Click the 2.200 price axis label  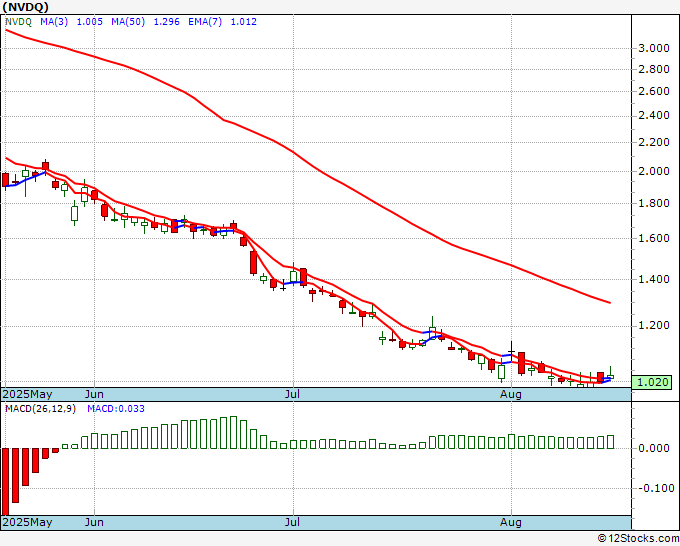(x=654, y=142)
